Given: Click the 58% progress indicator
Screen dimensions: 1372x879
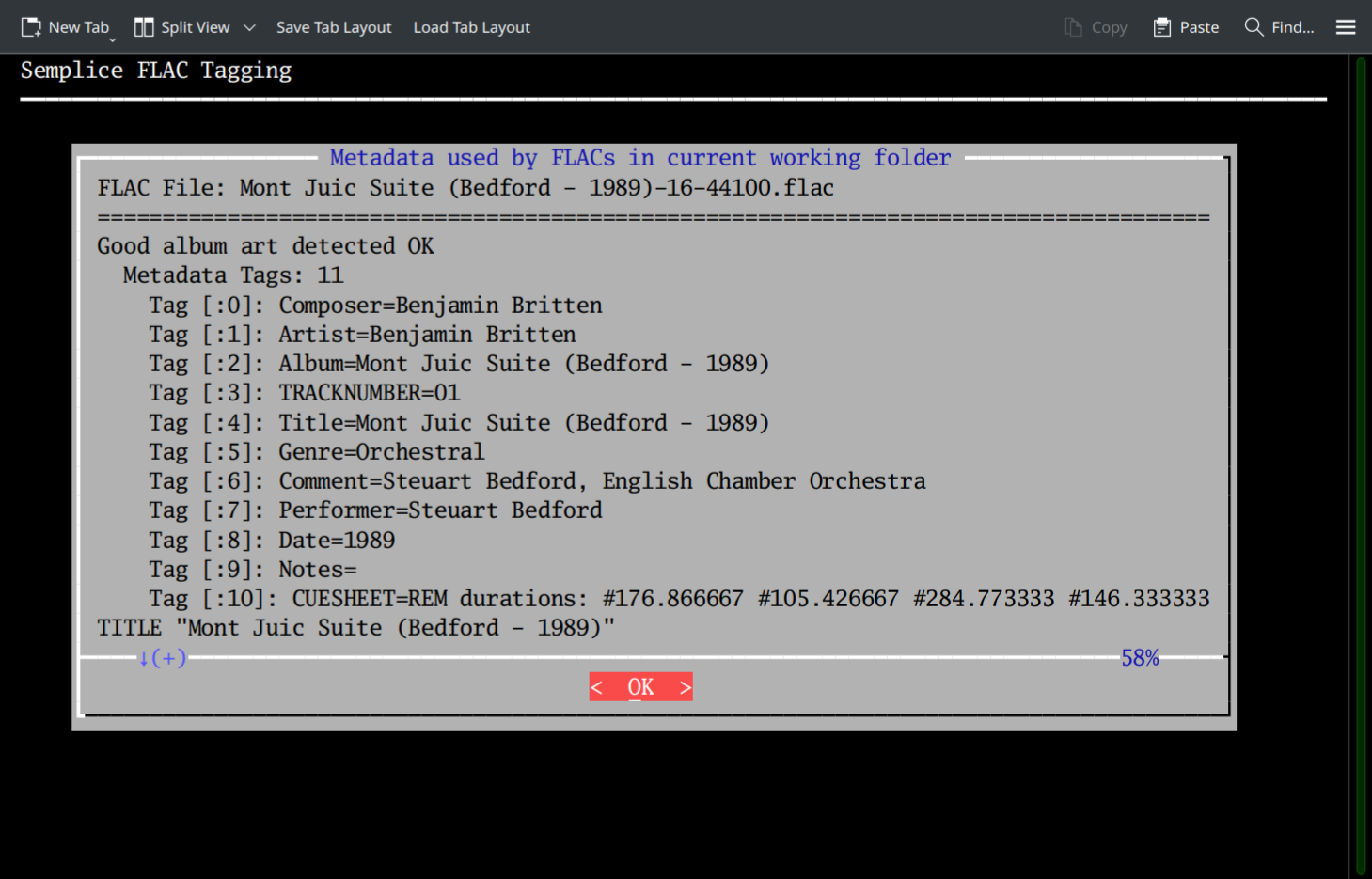Looking at the screenshot, I should tap(1139, 658).
